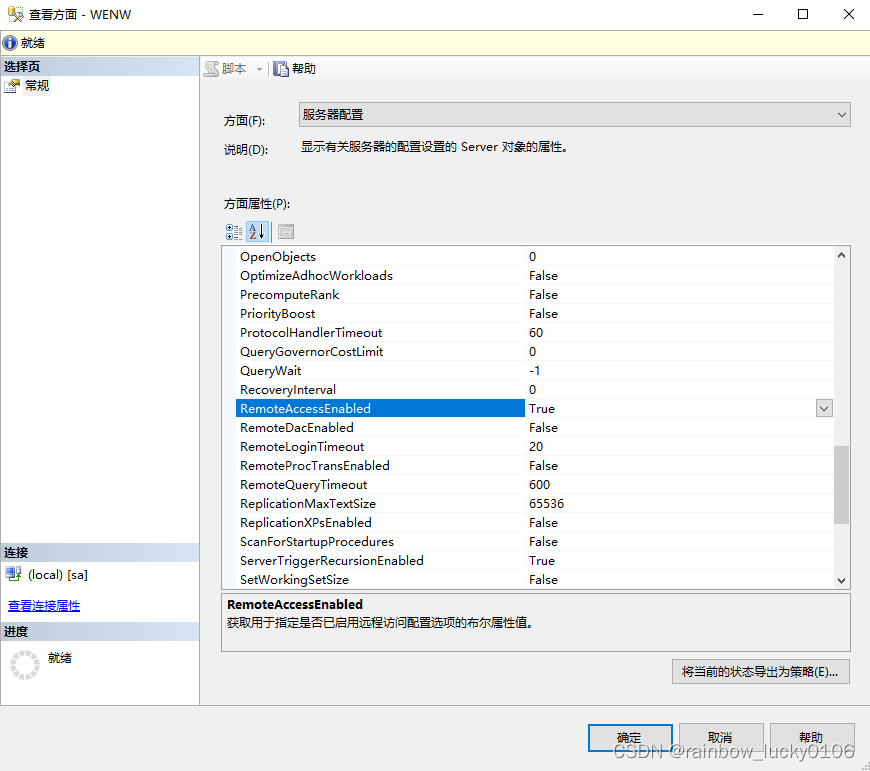Click the True value of RemoteAccessEnabled
This screenshot has width=870, height=771.
tap(542, 409)
